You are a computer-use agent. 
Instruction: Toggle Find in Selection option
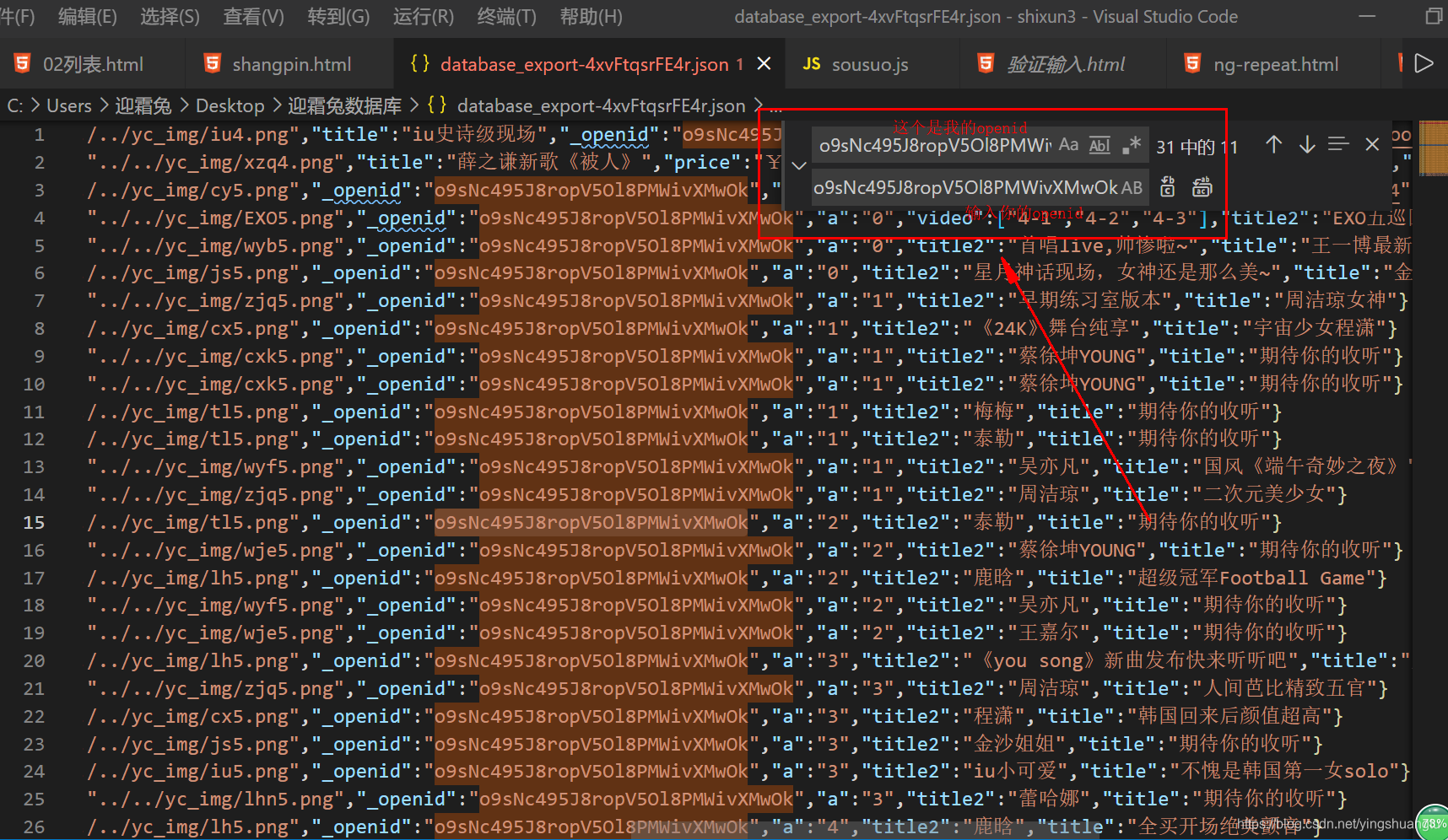1338,145
